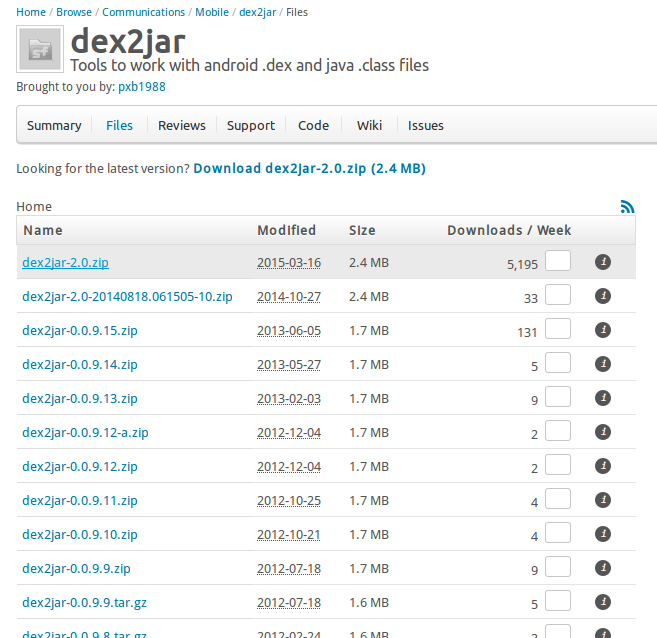This screenshot has width=657, height=638.
Task: Open dex2jar-0.0.9.9.tar.gz link
Action: pos(84,602)
